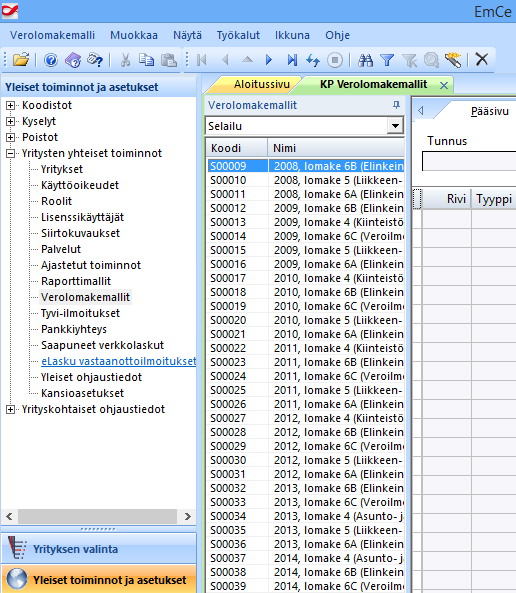This screenshot has height=593, width=516.
Task: Go to first record using the navigation icon
Action: click(x=202, y=60)
